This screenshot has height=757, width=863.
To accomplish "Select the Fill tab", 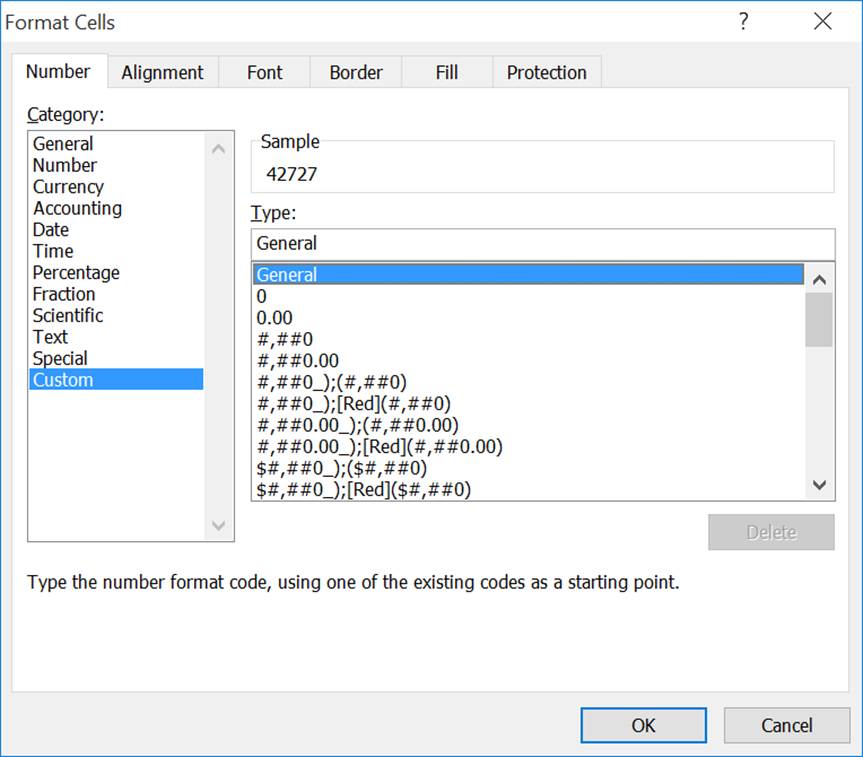I will coord(447,72).
